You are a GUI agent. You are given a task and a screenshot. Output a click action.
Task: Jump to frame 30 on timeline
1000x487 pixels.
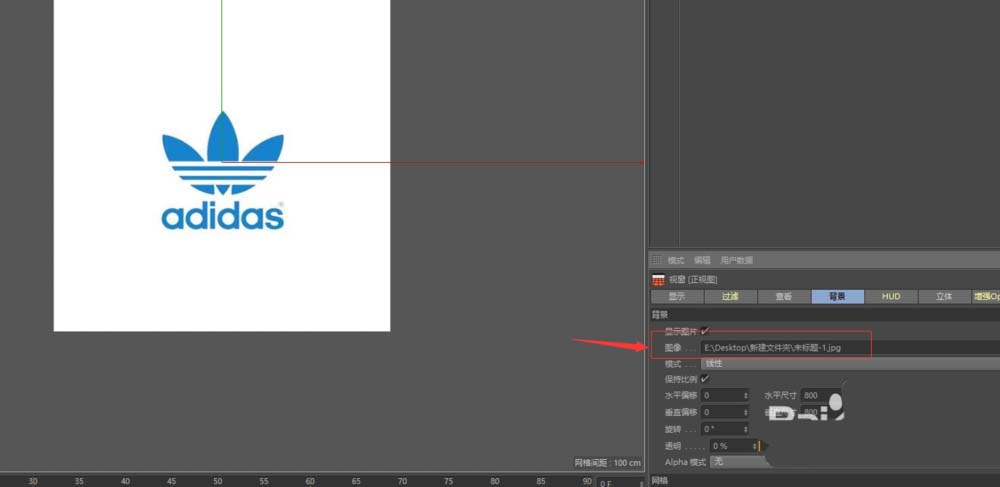point(33,481)
